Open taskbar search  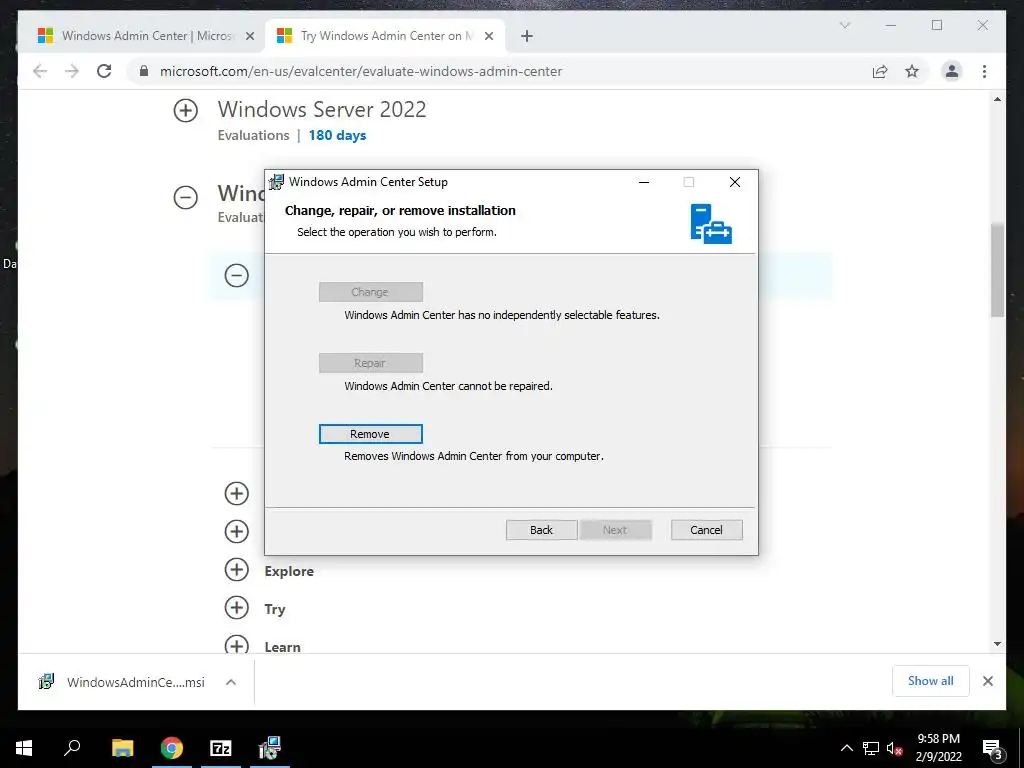click(x=72, y=748)
